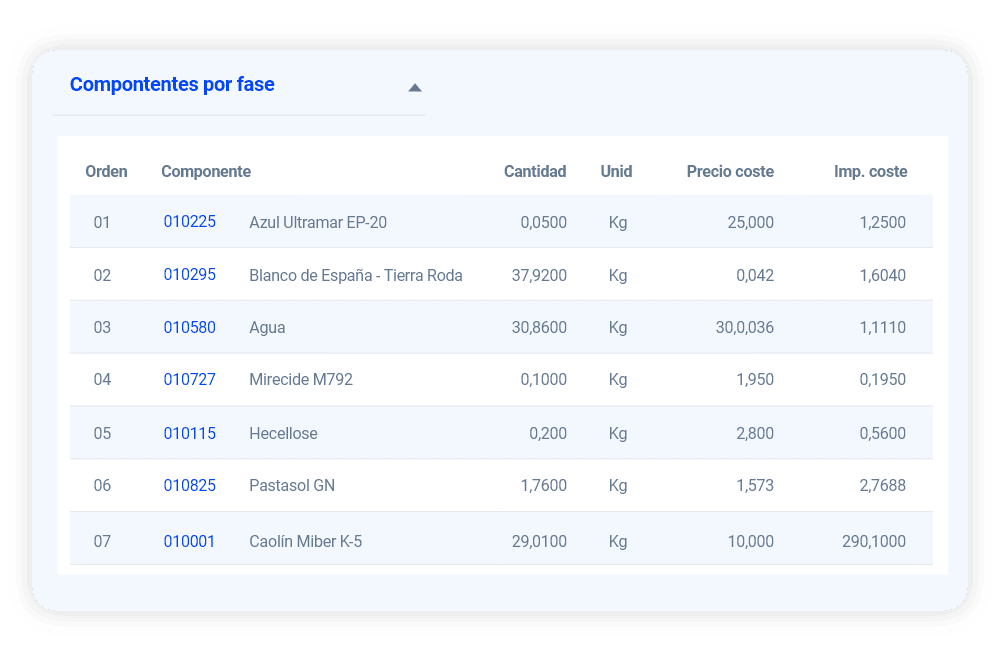Open component code 010225
The image size is (1000, 660).
tap(189, 222)
